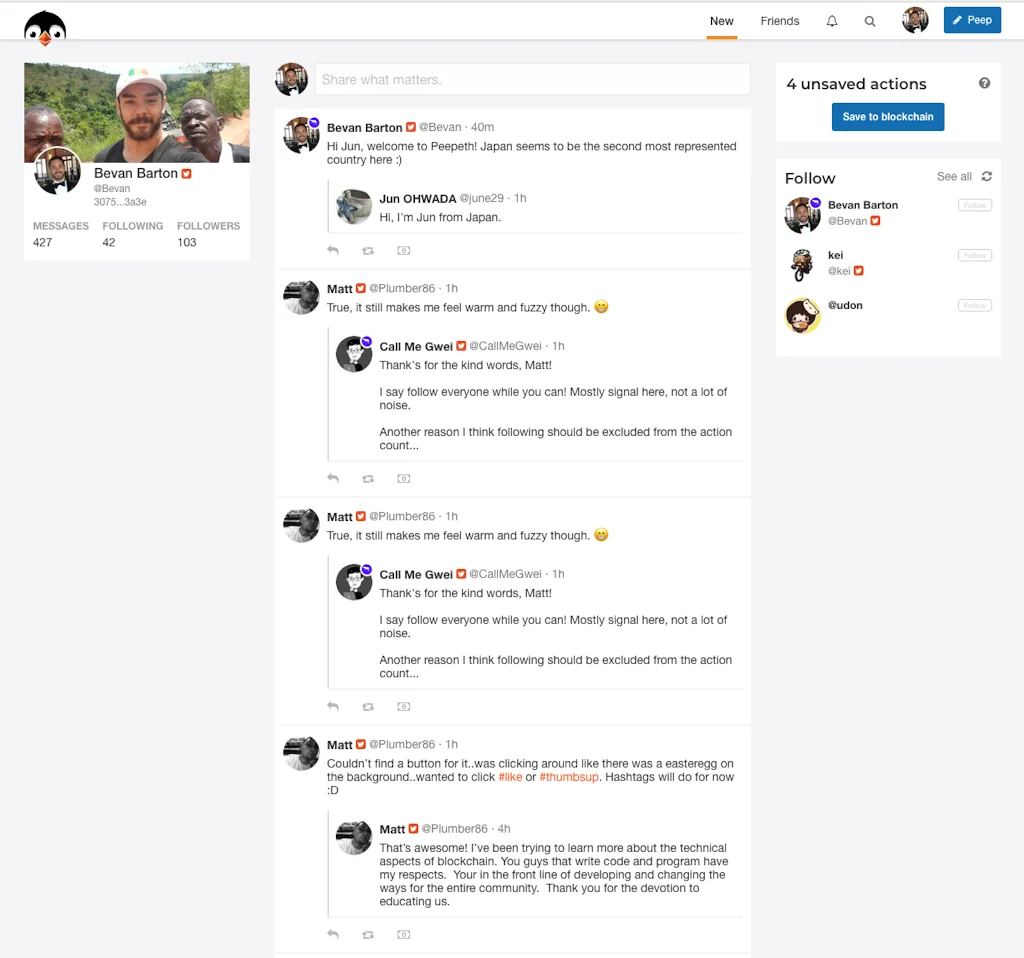Open See all follow suggestions
The height and width of the screenshot is (958, 1024).
953,176
